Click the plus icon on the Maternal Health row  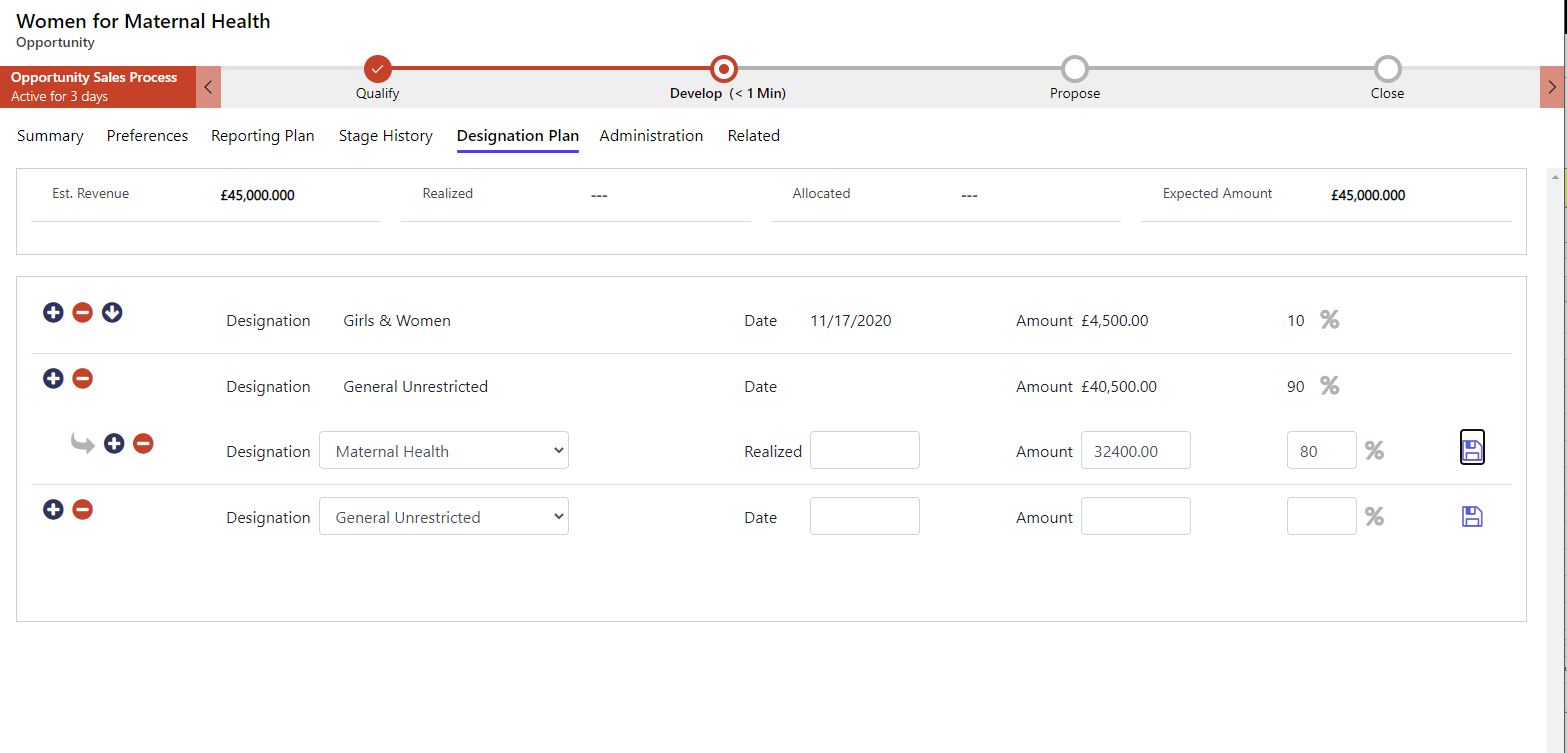(114, 443)
